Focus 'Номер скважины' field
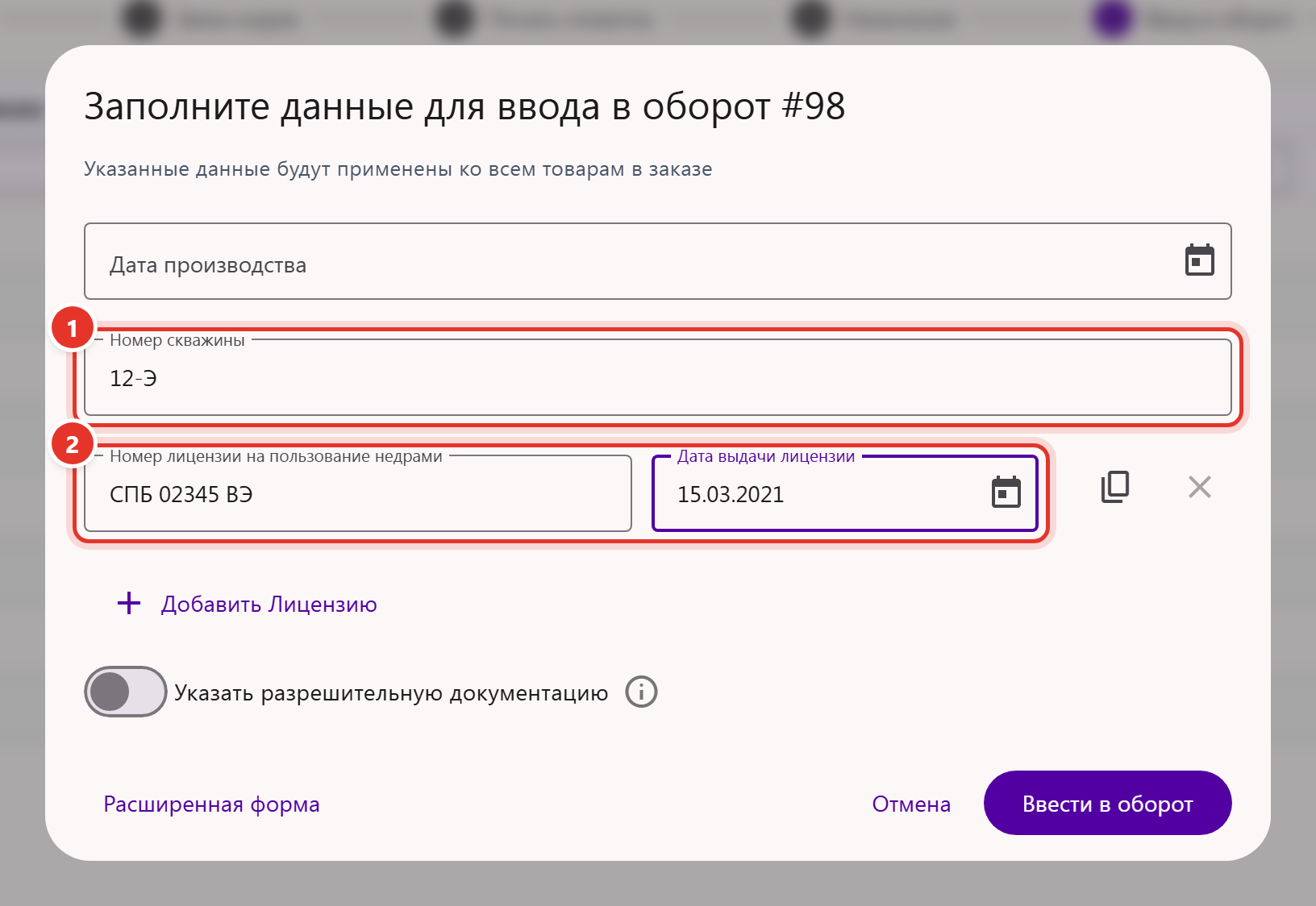1316x906 pixels. (657, 377)
